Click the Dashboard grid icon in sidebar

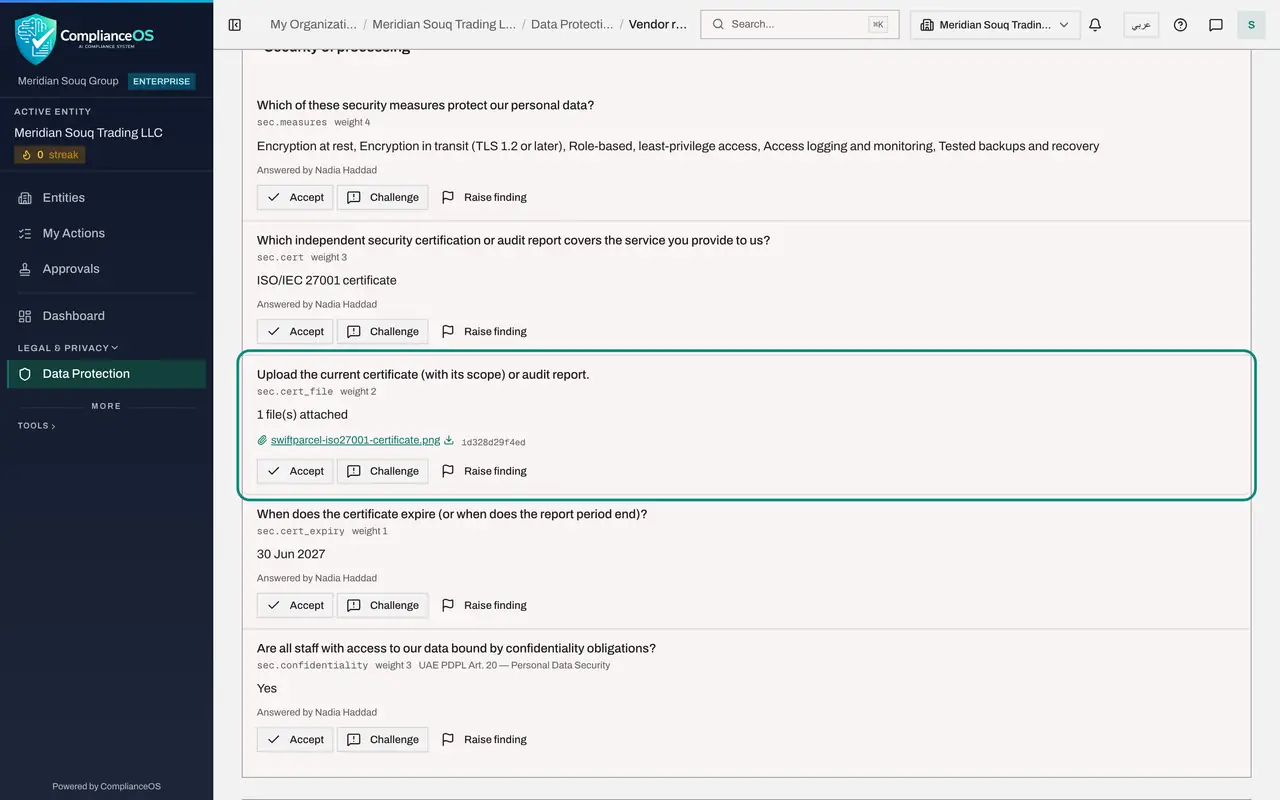(25, 316)
